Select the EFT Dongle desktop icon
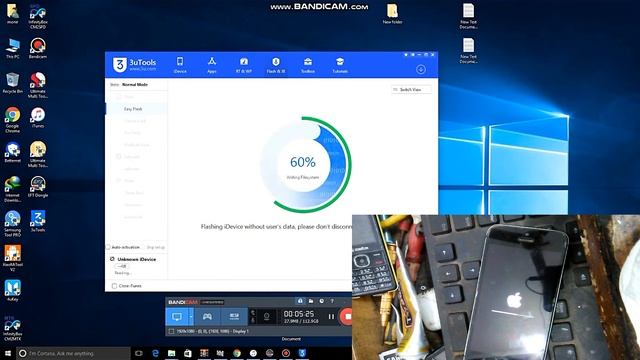The image size is (640, 360). [38, 187]
